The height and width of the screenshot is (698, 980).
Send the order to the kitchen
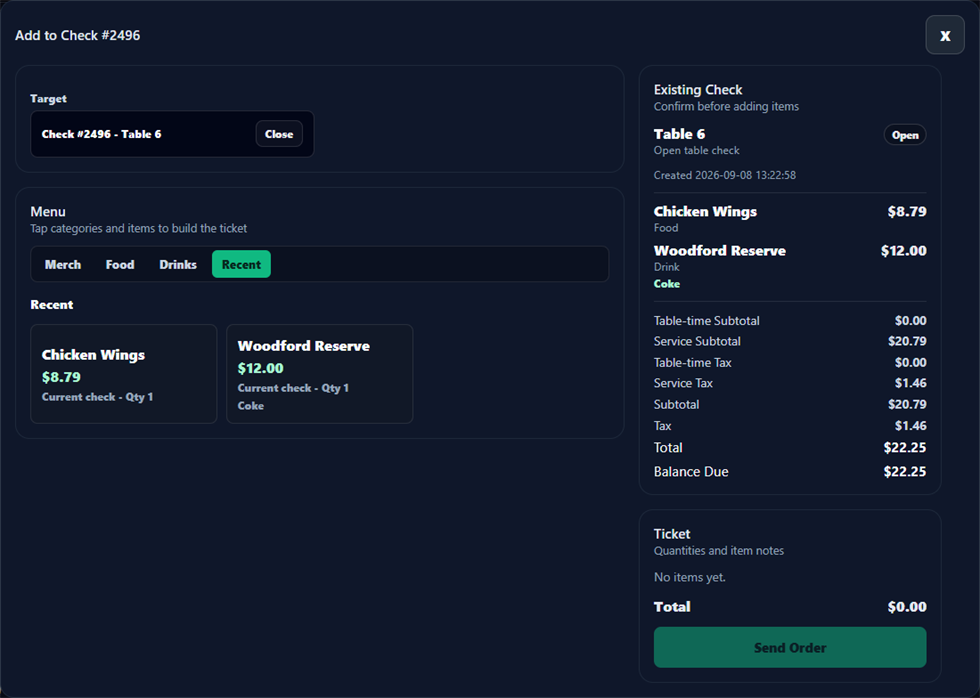(790, 647)
